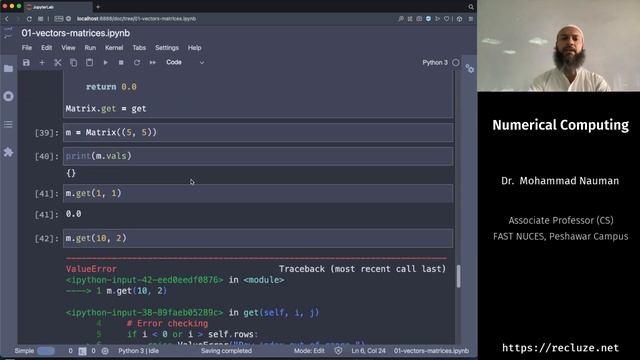Image resolution: width=640 pixels, height=360 pixels.
Task: Click Python 3 | Idle kernel status text
Action: (x=138, y=351)
